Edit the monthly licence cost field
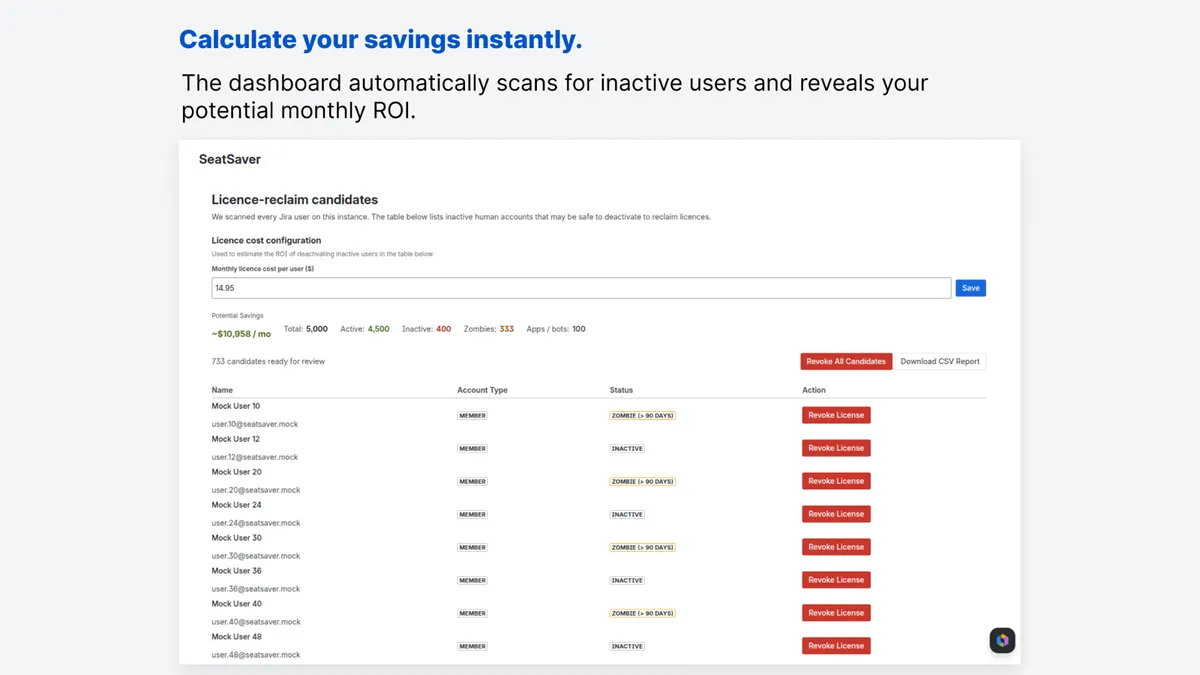1200x675 pixels. point(581,288)
